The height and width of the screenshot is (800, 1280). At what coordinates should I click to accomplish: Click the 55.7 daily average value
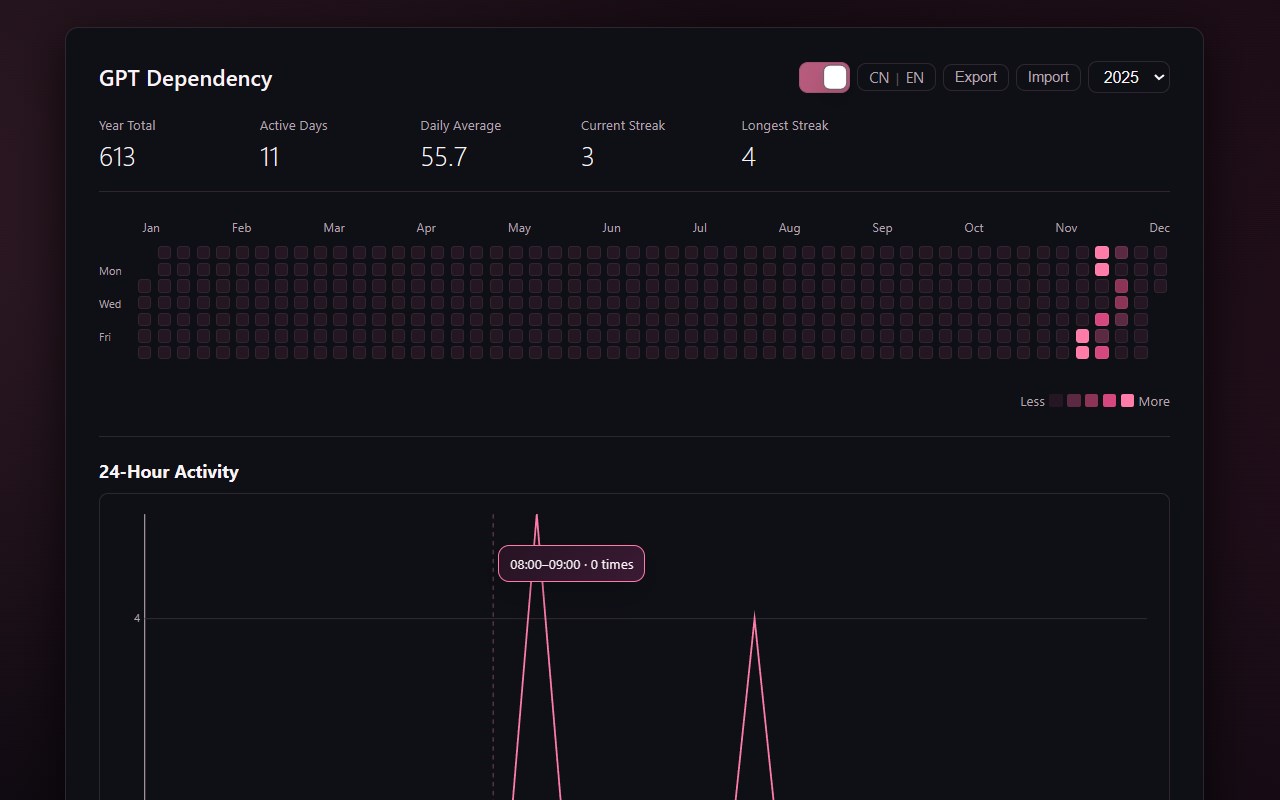(444, 157)
